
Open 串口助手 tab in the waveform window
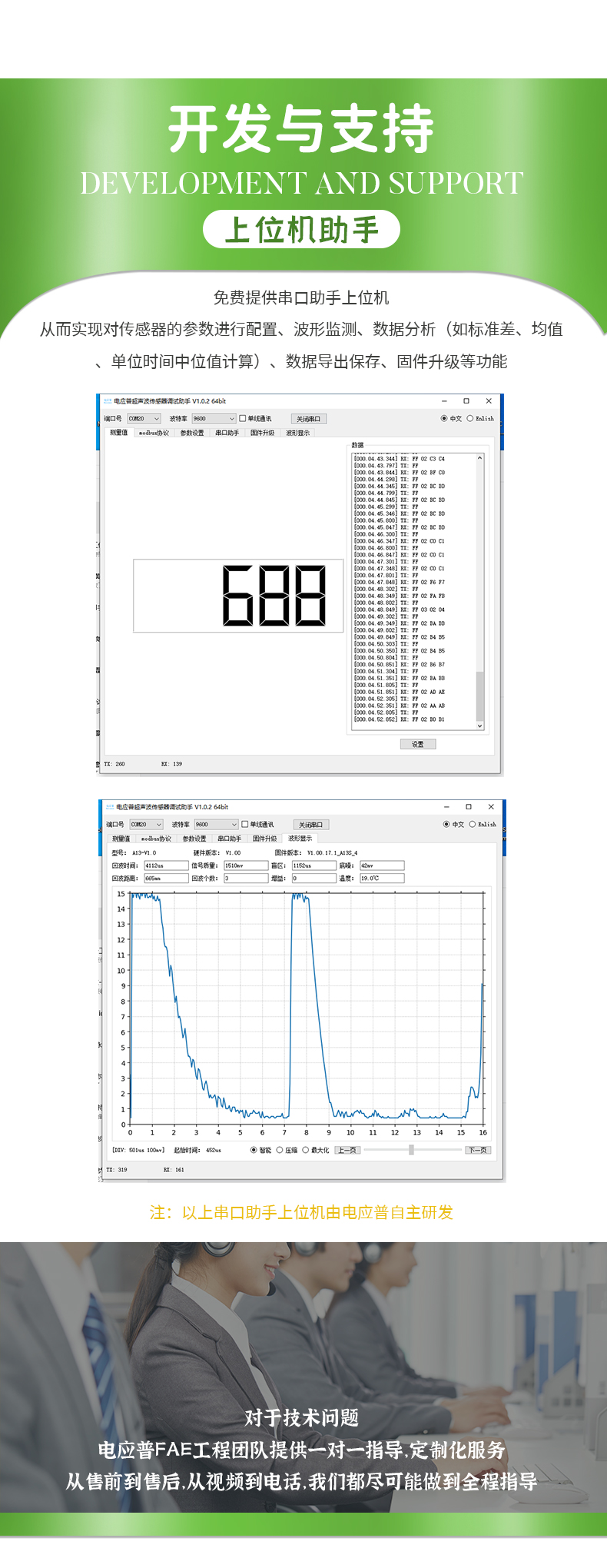point(229,839)
